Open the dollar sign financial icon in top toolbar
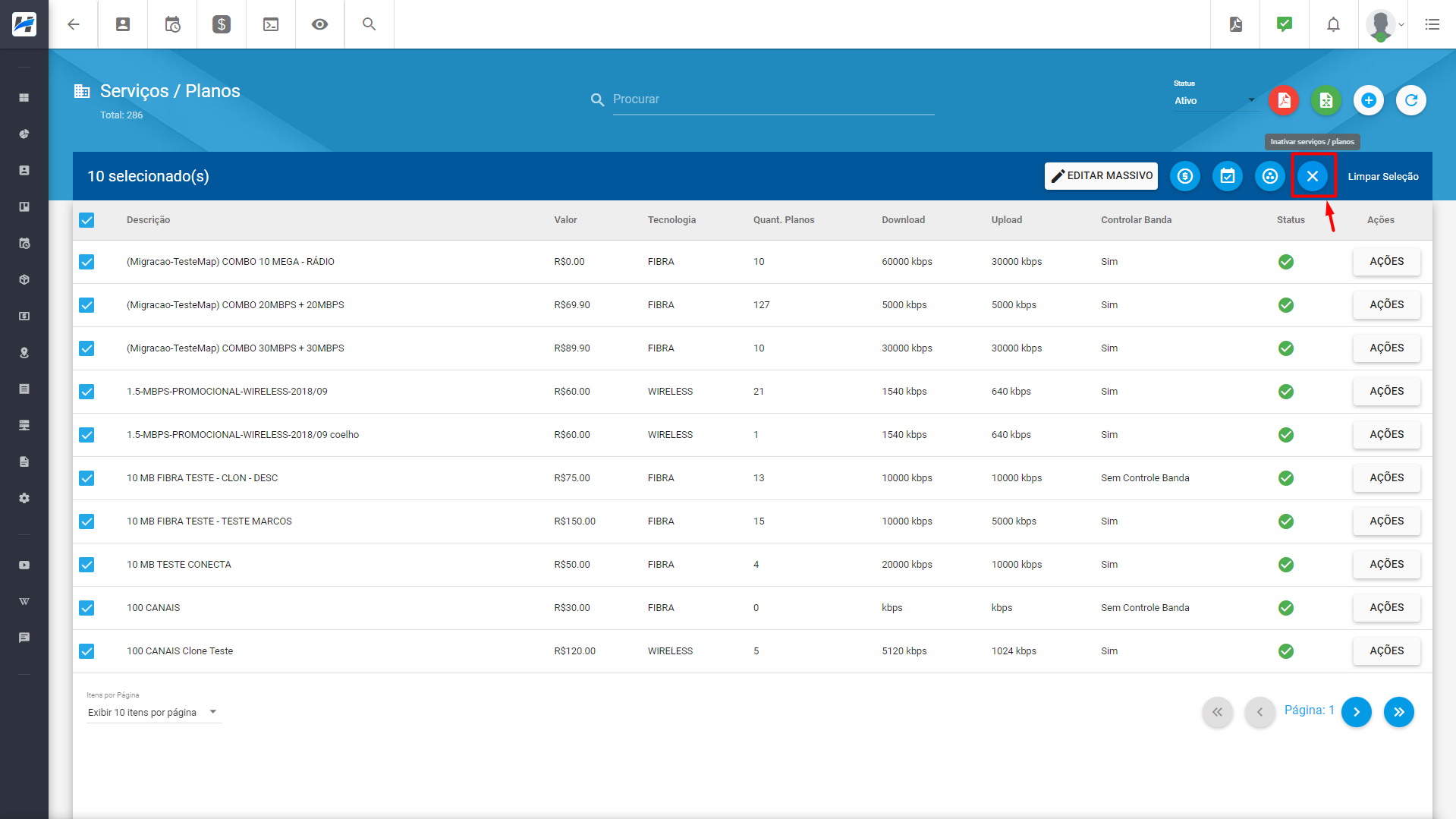 (222, 24)
